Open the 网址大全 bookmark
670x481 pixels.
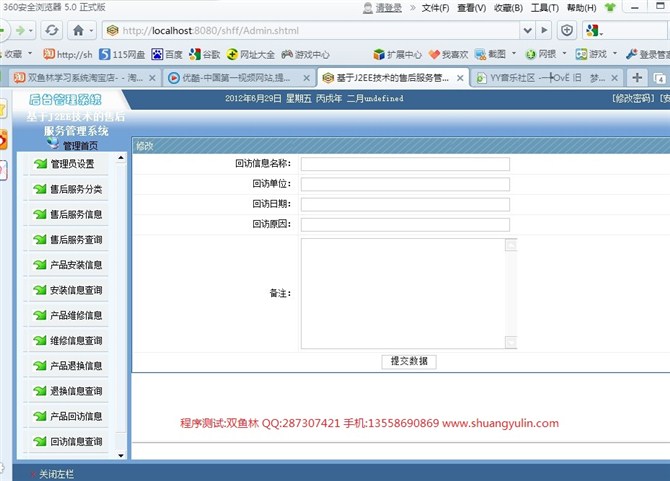251,54
